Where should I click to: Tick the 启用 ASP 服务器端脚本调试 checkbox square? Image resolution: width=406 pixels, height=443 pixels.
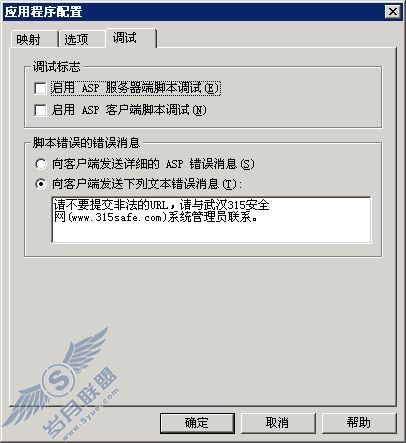tap(40, 88)
